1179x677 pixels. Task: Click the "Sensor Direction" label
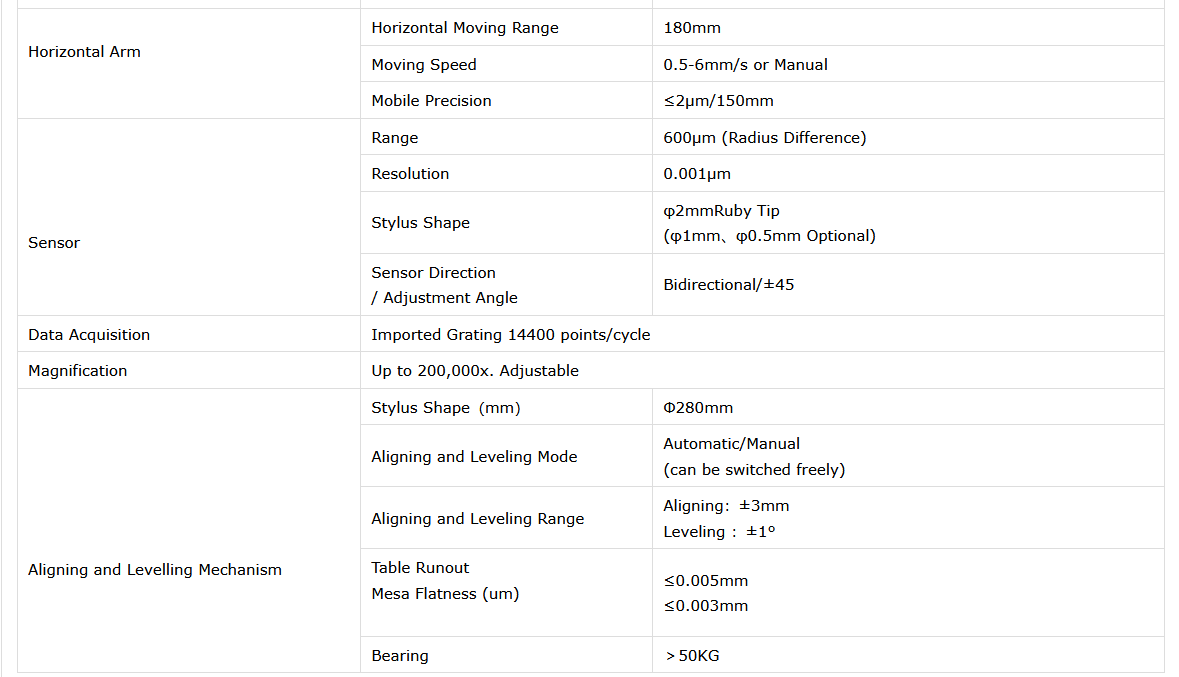pos(433,273)
